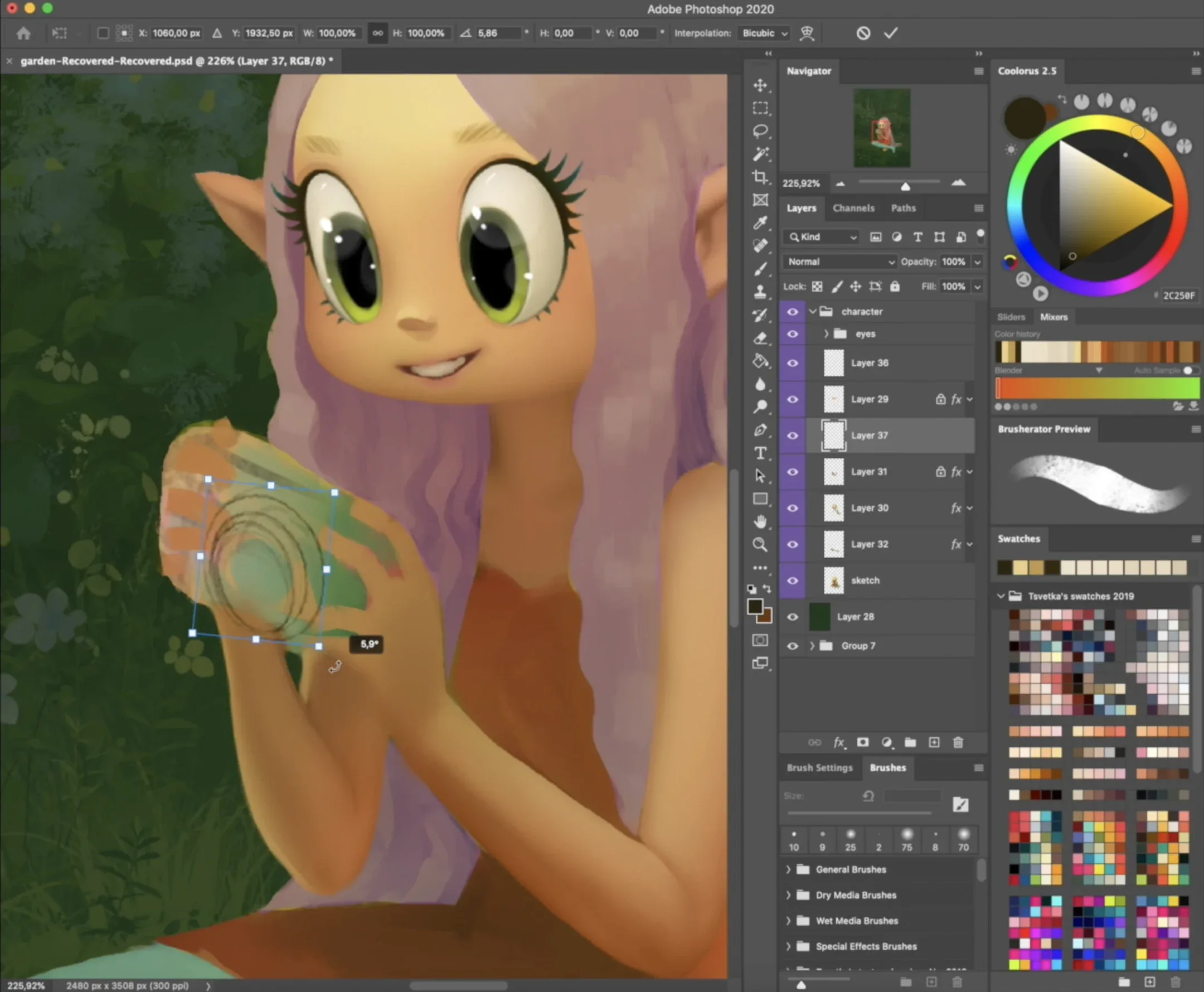
Task: Select the Crop tool
Action: [760, 177]
